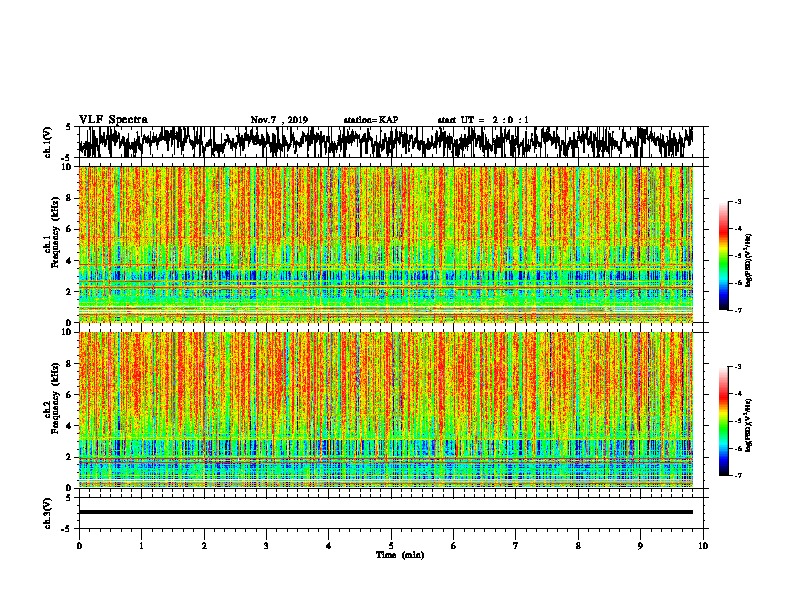792x612 pixels.
Task: Click the "3" tick on the time axis
Action: (x=266, y=546)
